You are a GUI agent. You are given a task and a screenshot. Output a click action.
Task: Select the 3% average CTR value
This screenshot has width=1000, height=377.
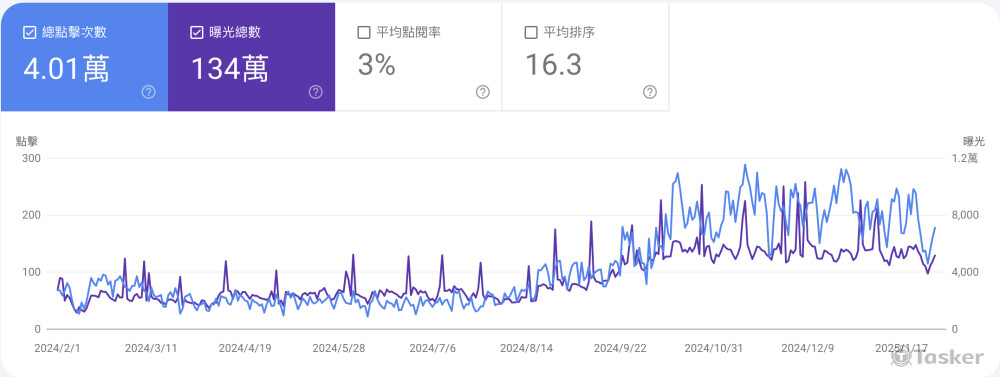[x=376, y=65]
